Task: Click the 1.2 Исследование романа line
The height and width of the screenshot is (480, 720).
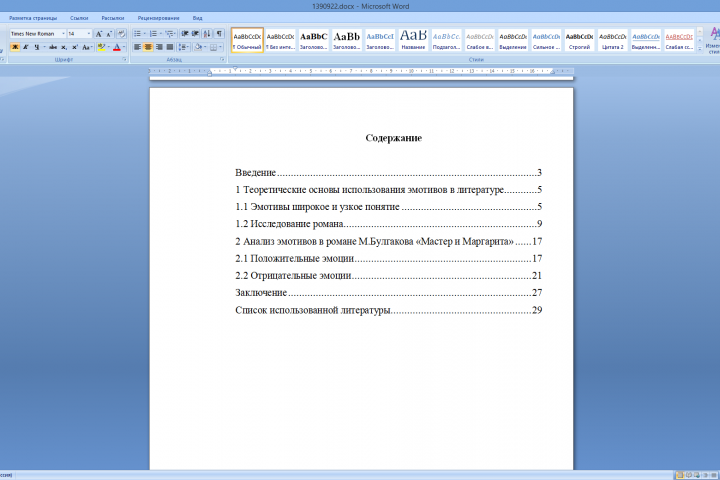Action: [388, 224]
